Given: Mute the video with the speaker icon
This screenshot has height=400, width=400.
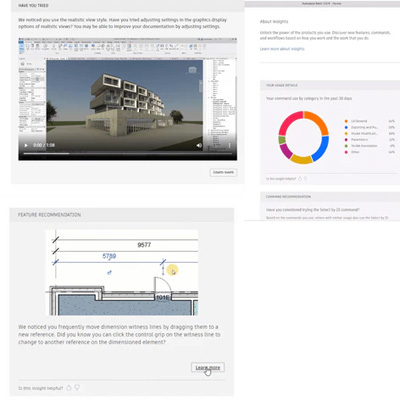Looking at the screenshot, I should [x=199, y=145].
